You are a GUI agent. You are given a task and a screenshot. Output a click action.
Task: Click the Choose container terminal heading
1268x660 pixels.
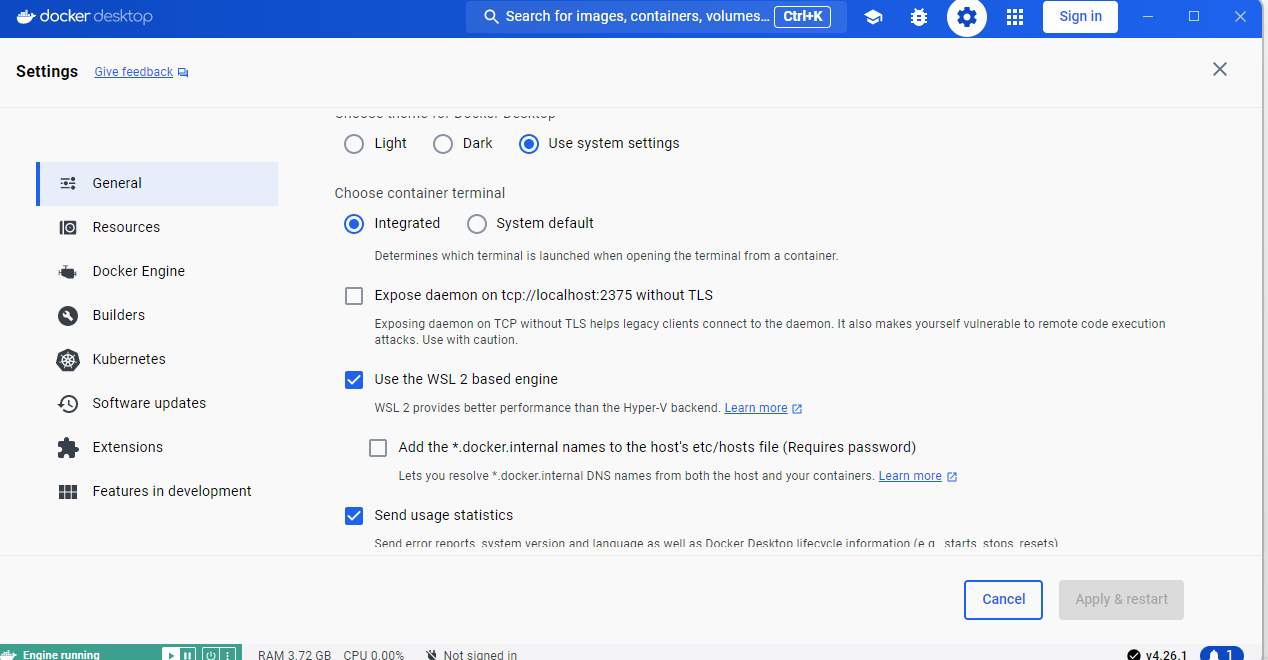(420, 194)
